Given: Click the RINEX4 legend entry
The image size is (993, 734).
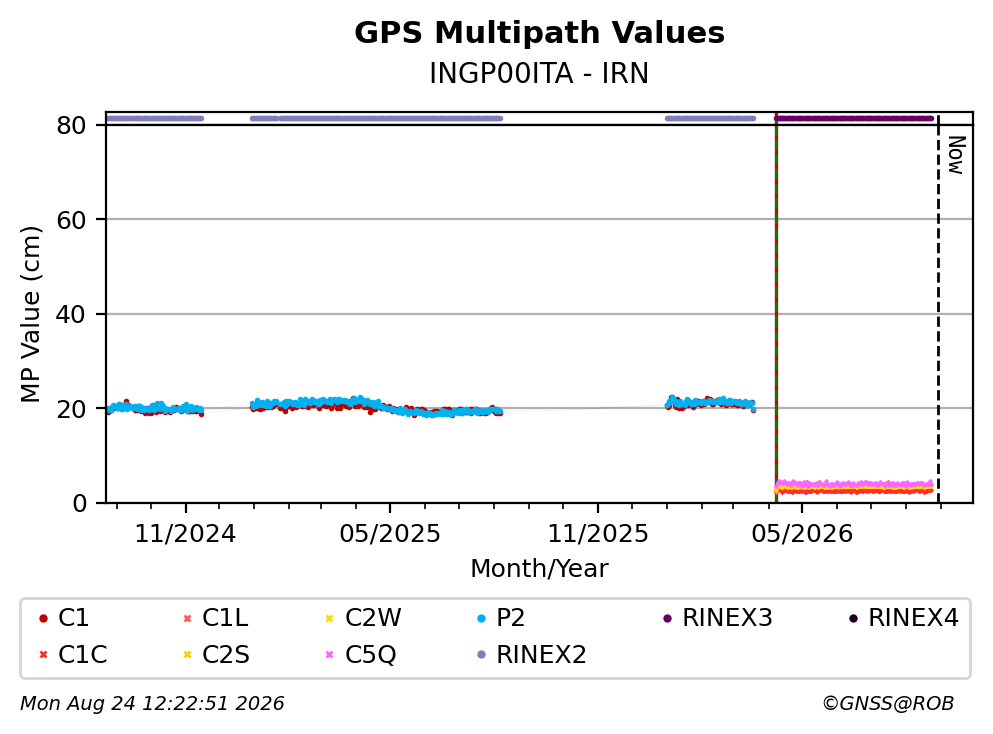Looking at the screenshot, I should click(x=904, y=618).
